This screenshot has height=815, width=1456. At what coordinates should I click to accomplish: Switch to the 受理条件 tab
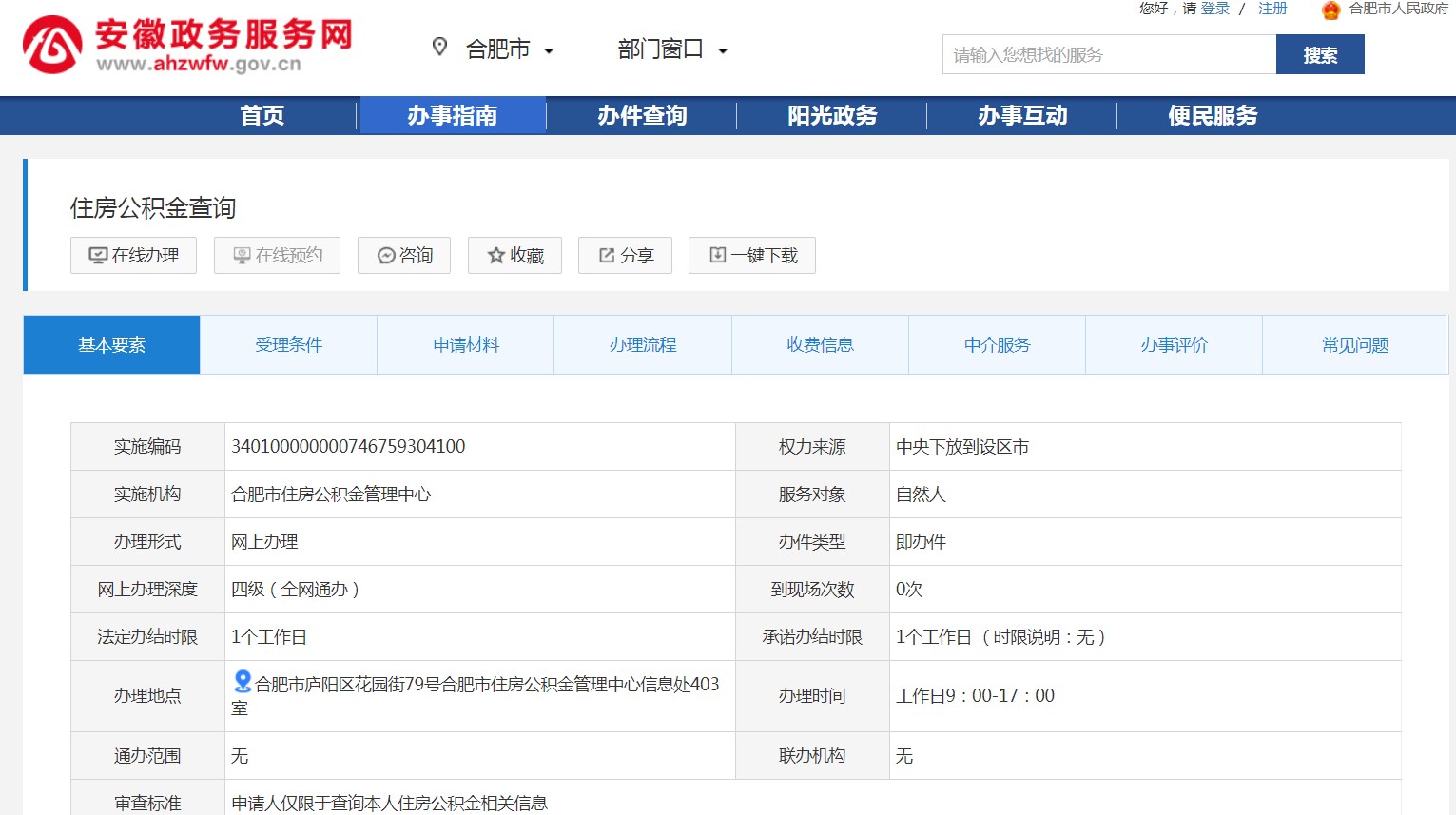(x=289, y=344)
